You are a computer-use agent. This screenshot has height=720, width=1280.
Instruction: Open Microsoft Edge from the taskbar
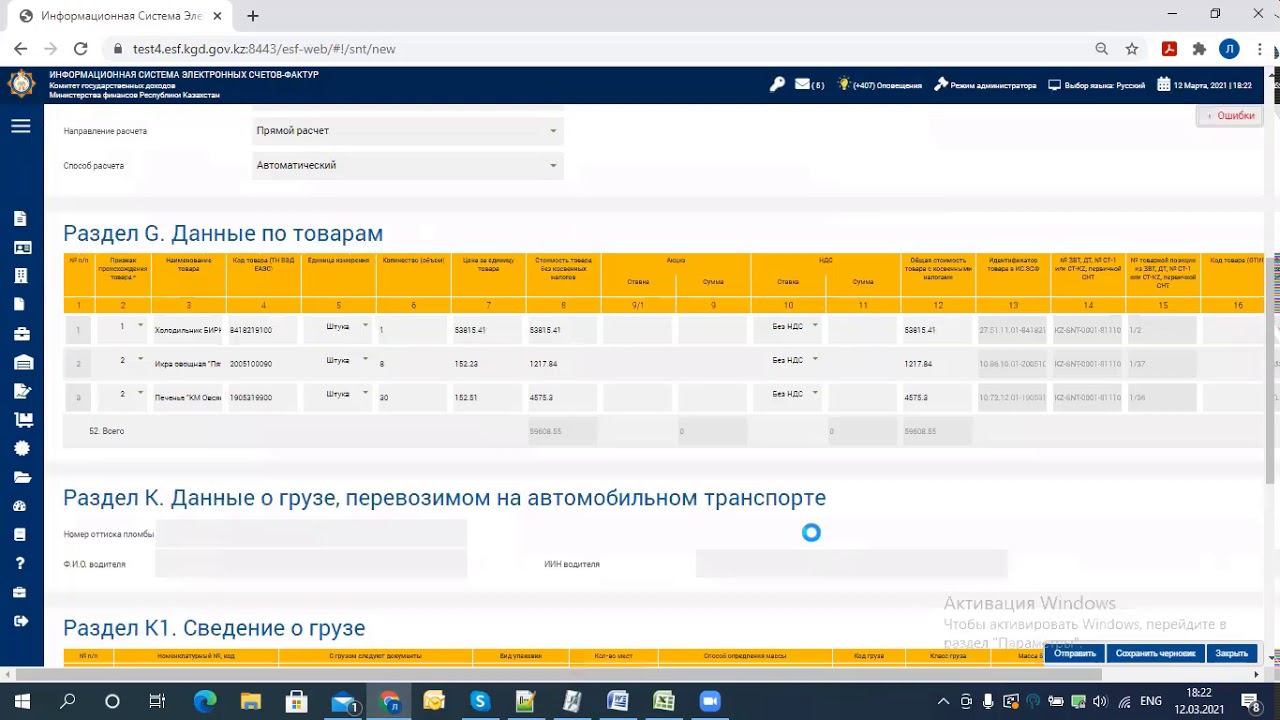204,701
